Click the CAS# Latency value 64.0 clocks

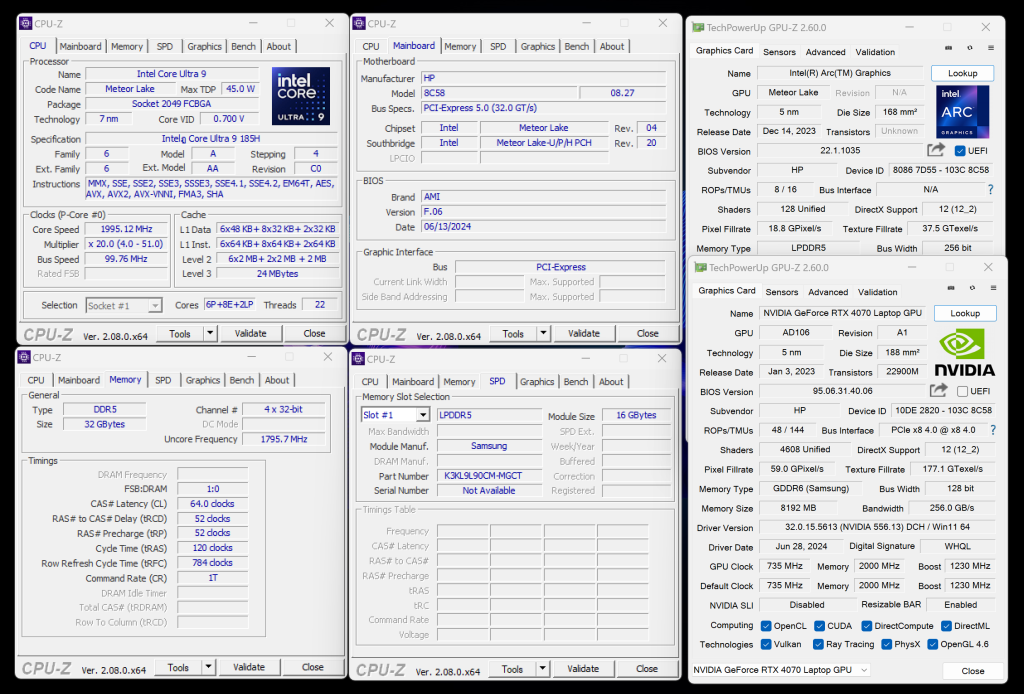(212, 503)
